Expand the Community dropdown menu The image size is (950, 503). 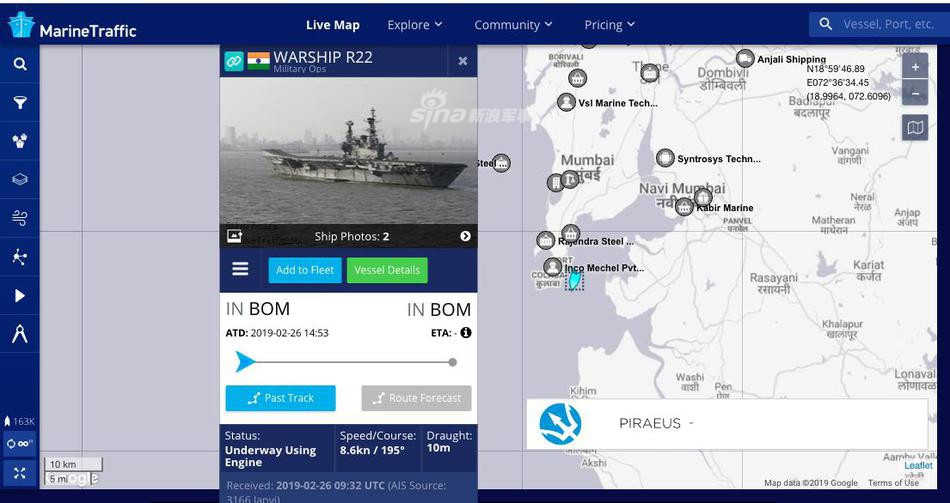[x=513, y=25]
